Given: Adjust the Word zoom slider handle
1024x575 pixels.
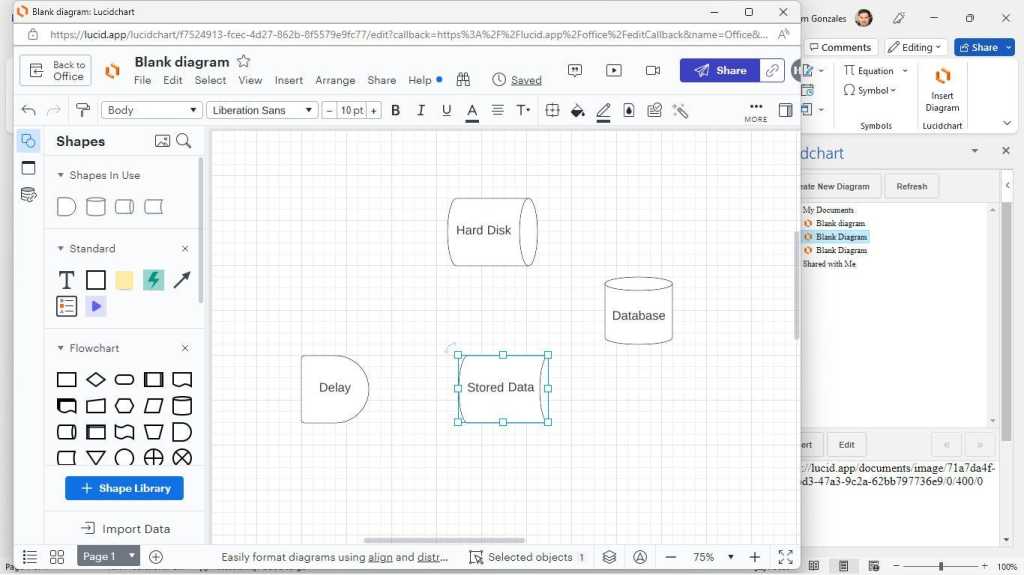Looking at the screenshot, I should [x=940, y=567].
